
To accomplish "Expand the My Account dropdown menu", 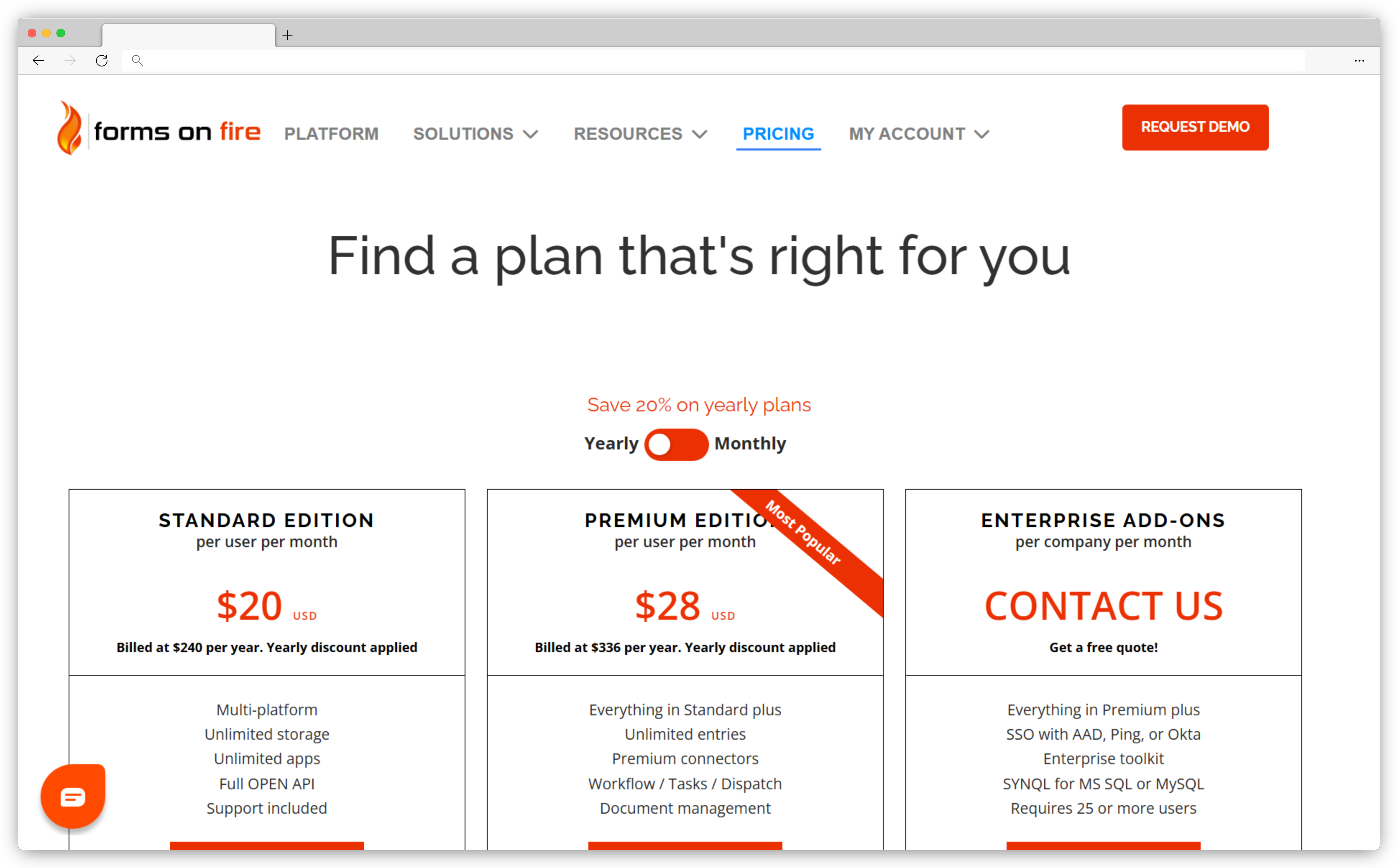I will tap(916, 133).
